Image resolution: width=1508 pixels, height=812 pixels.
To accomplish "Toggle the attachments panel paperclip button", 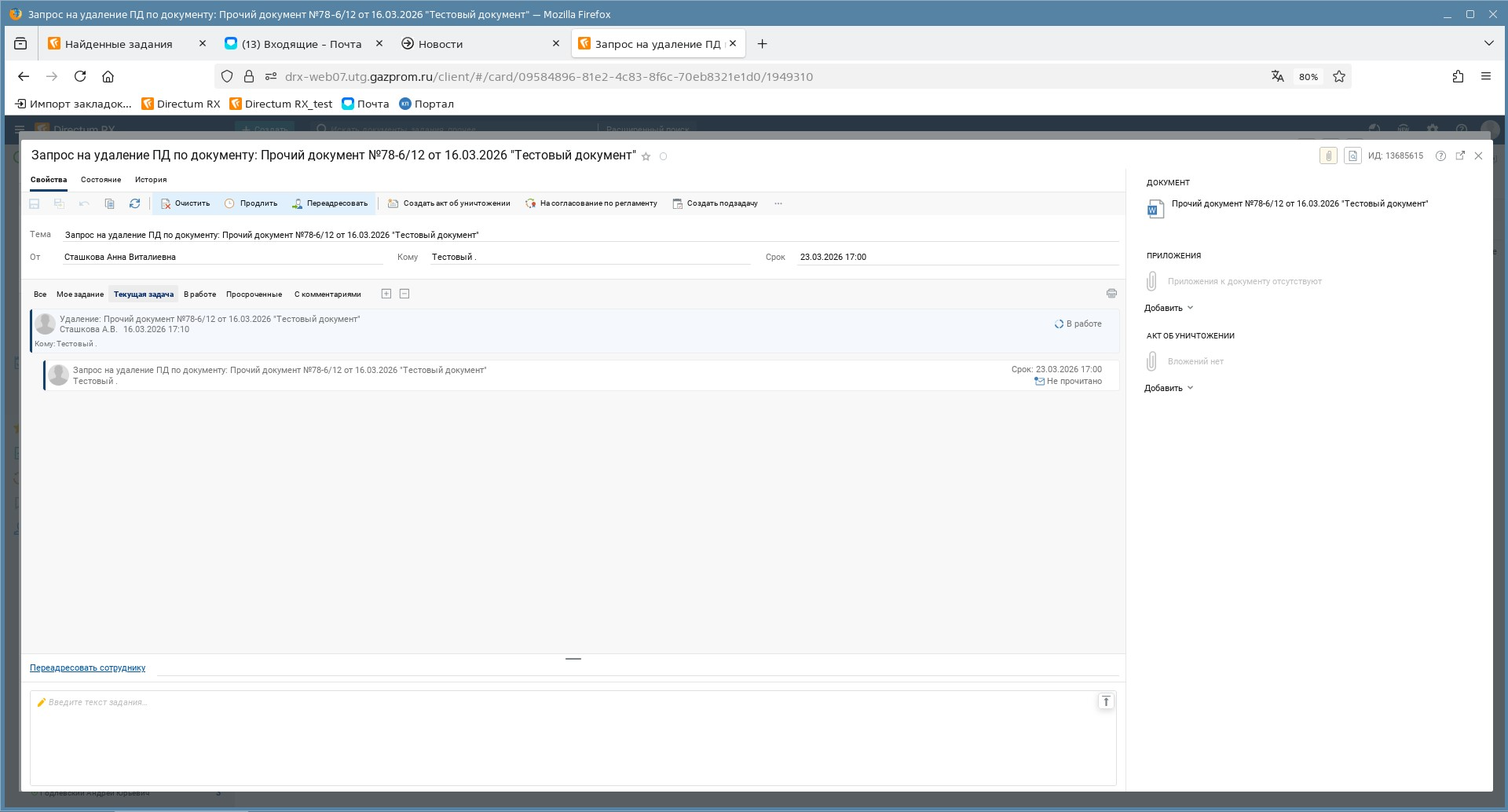I will click(x=1328, y=155).
